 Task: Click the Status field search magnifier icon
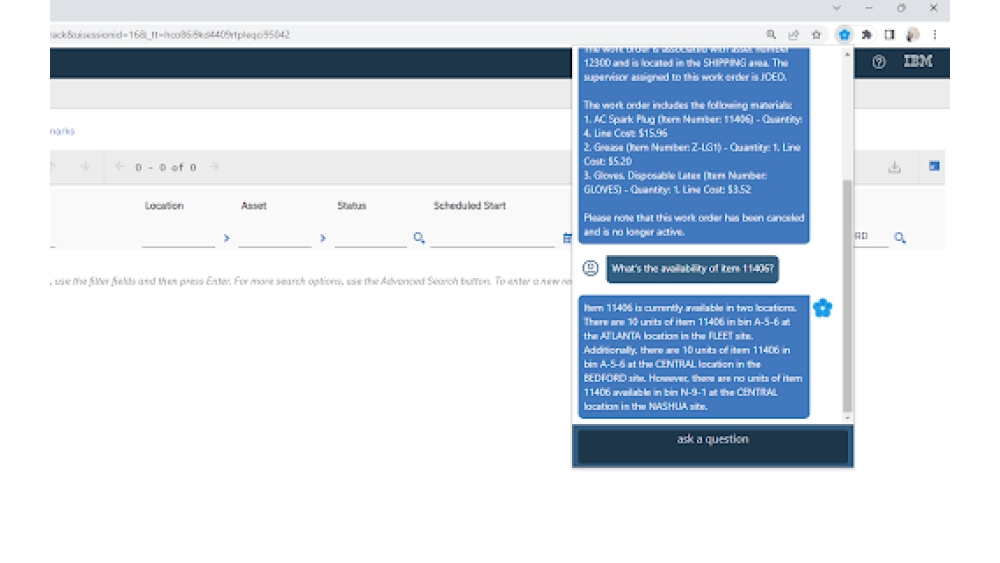pos(419,238)
